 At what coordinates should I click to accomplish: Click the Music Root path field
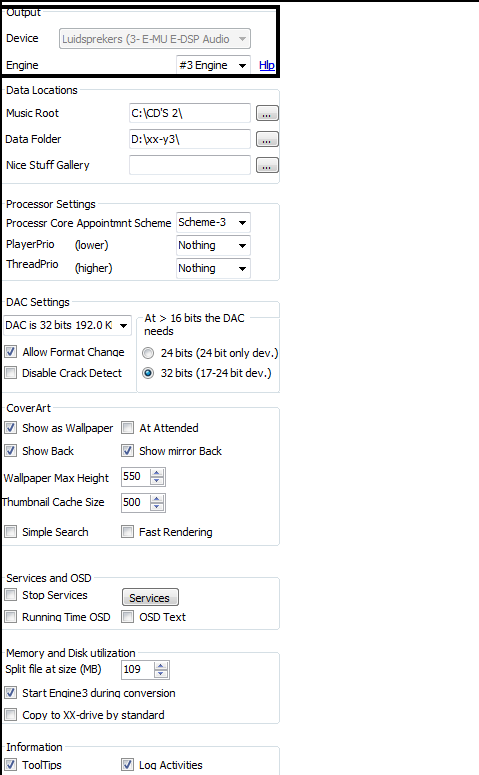coord(190,113)
